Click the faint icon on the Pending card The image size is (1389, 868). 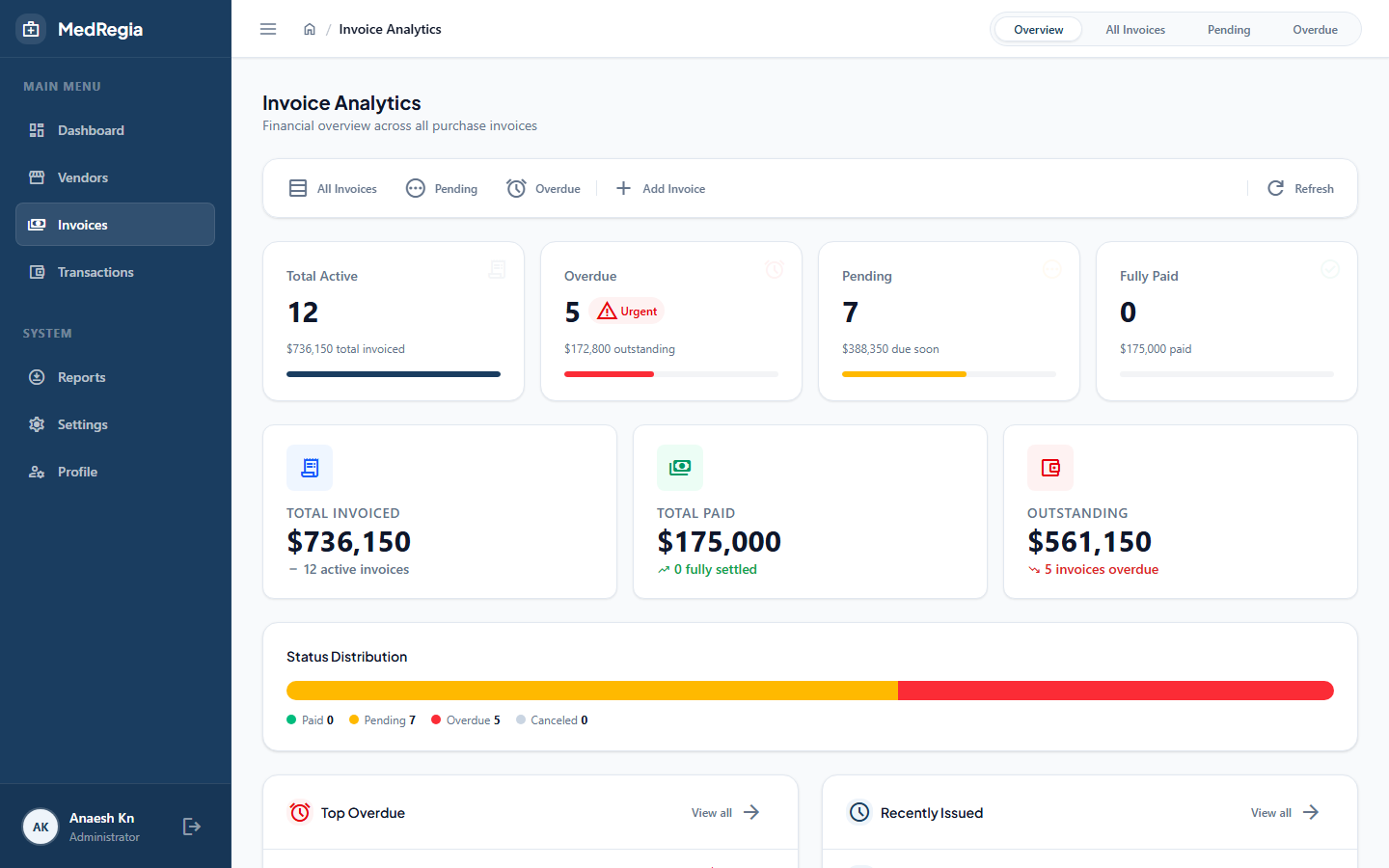pyautogui.click(x=1052, y=269)
